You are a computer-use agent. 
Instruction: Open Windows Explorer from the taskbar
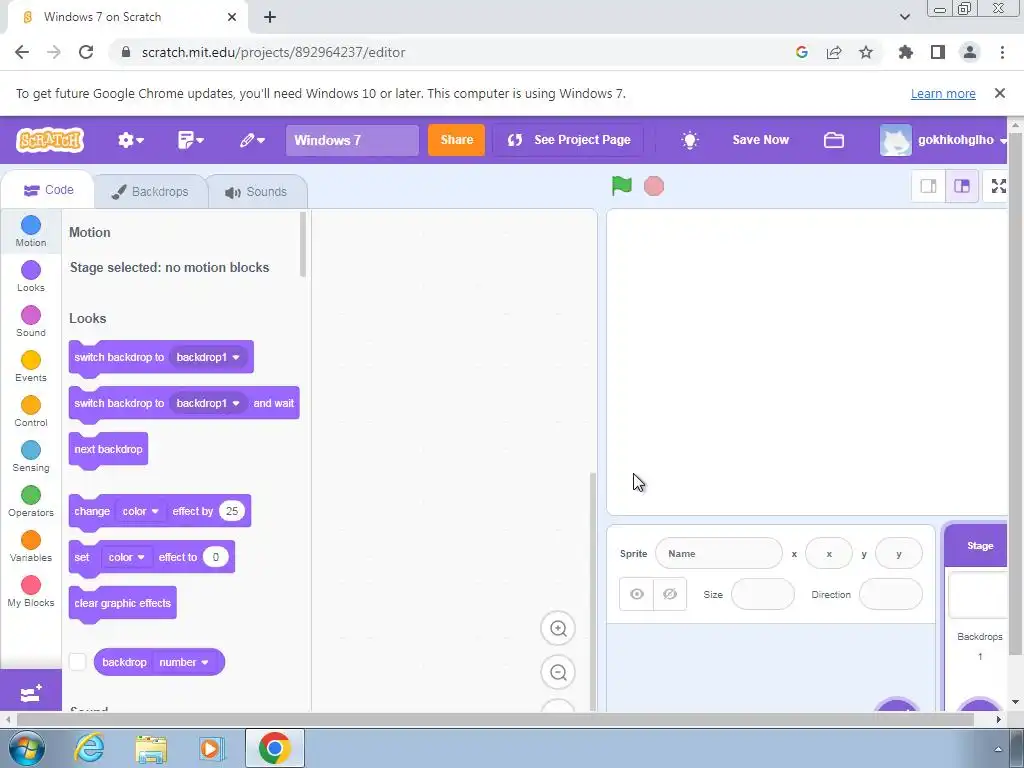(151, 748)
